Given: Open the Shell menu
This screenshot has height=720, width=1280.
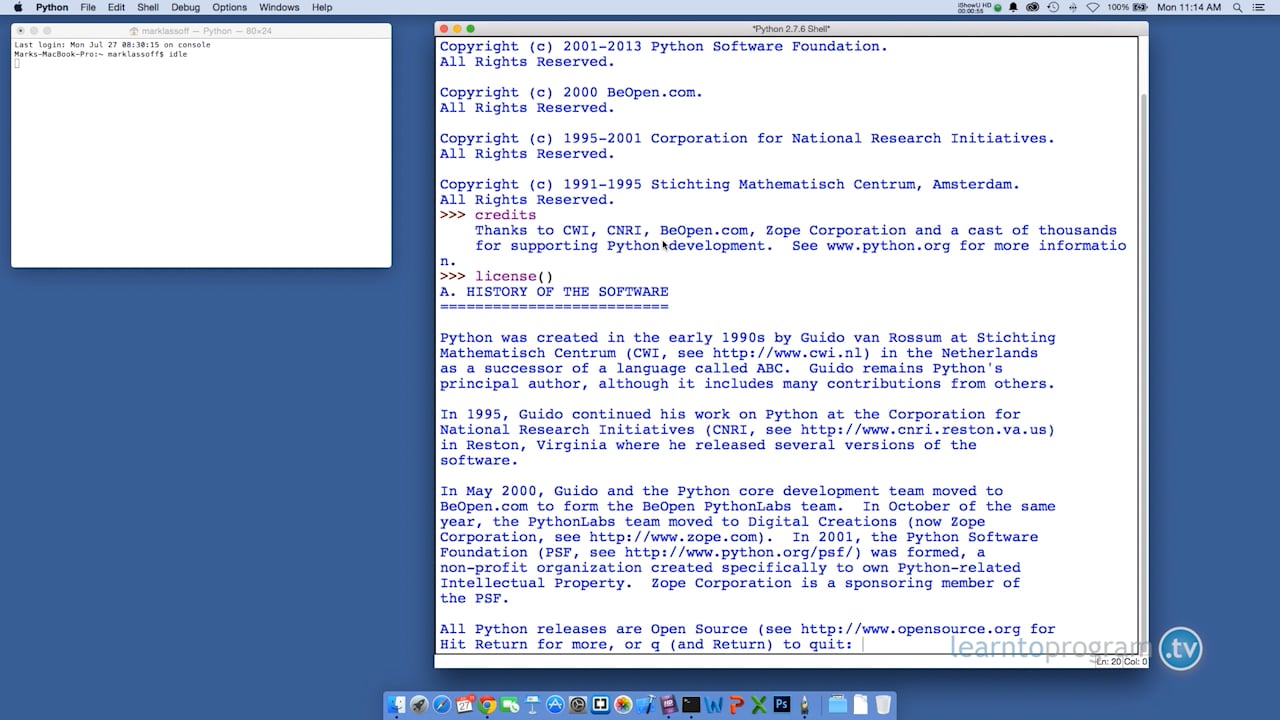Looking at the screenshot, I should [x=148, y=7].
